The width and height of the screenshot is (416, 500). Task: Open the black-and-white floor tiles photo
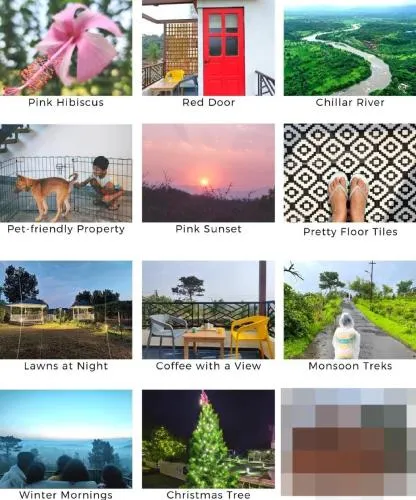point(350,173)
